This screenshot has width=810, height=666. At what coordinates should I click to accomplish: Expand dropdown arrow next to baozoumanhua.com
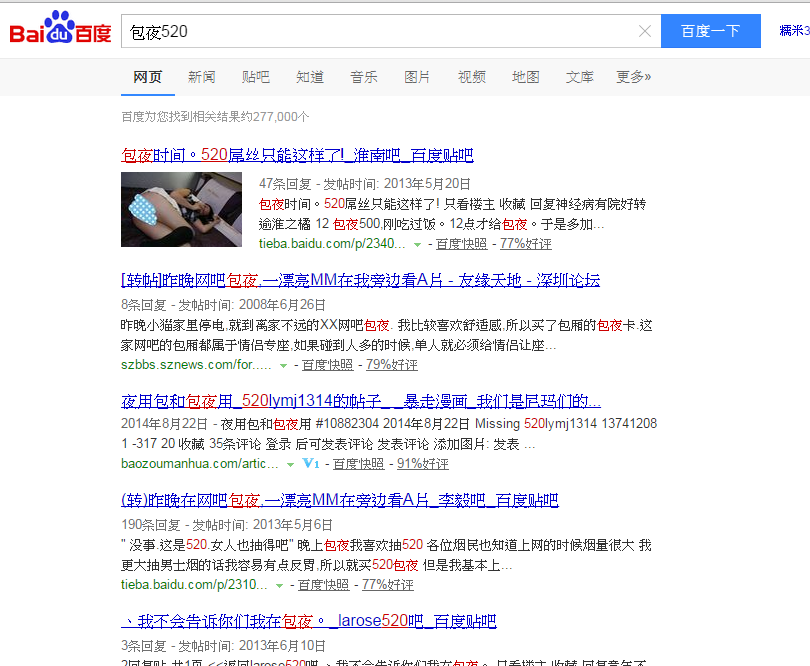click(290, 464)
